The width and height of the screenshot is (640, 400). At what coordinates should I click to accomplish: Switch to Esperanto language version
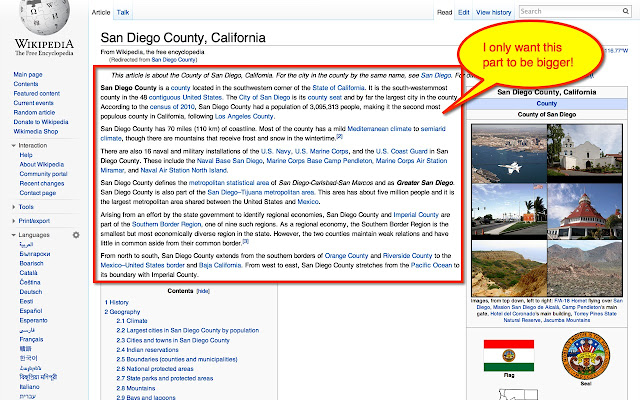click(x=33, y=320)
